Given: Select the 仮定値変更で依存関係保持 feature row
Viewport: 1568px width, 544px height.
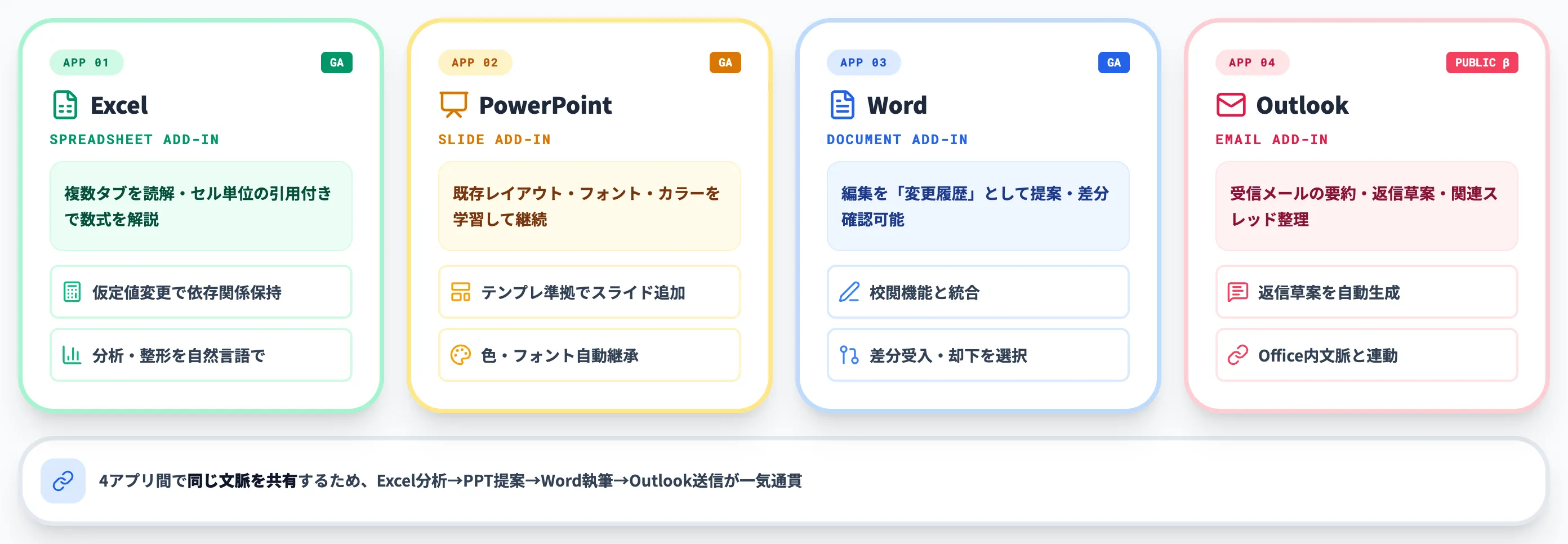Looking at the screenshot, I should 201,292.
